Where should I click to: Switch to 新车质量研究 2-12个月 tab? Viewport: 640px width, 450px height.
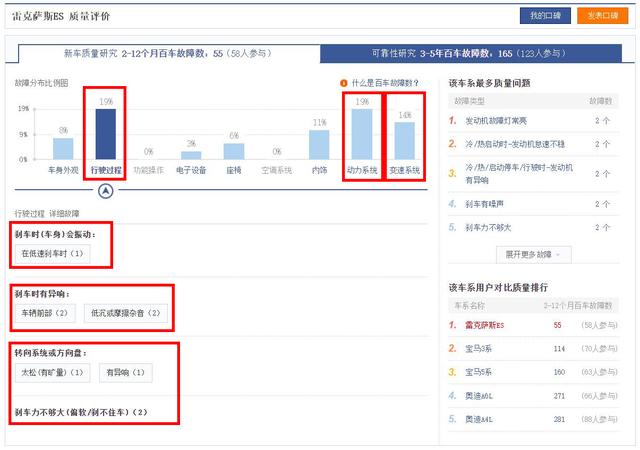(169, 53)
